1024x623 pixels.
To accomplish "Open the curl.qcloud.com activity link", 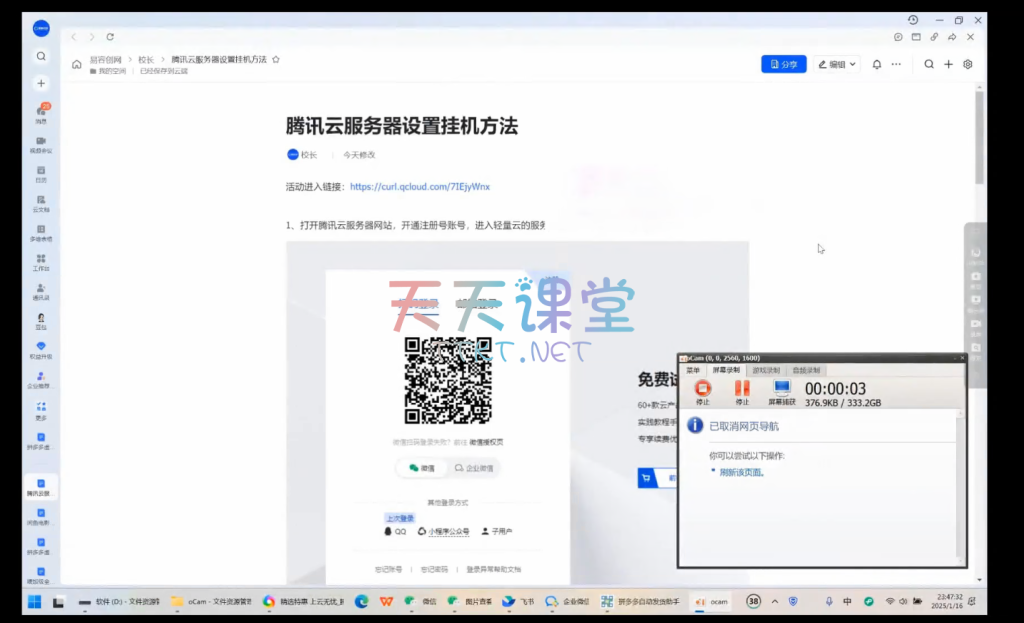I will [x=420, y=186].
